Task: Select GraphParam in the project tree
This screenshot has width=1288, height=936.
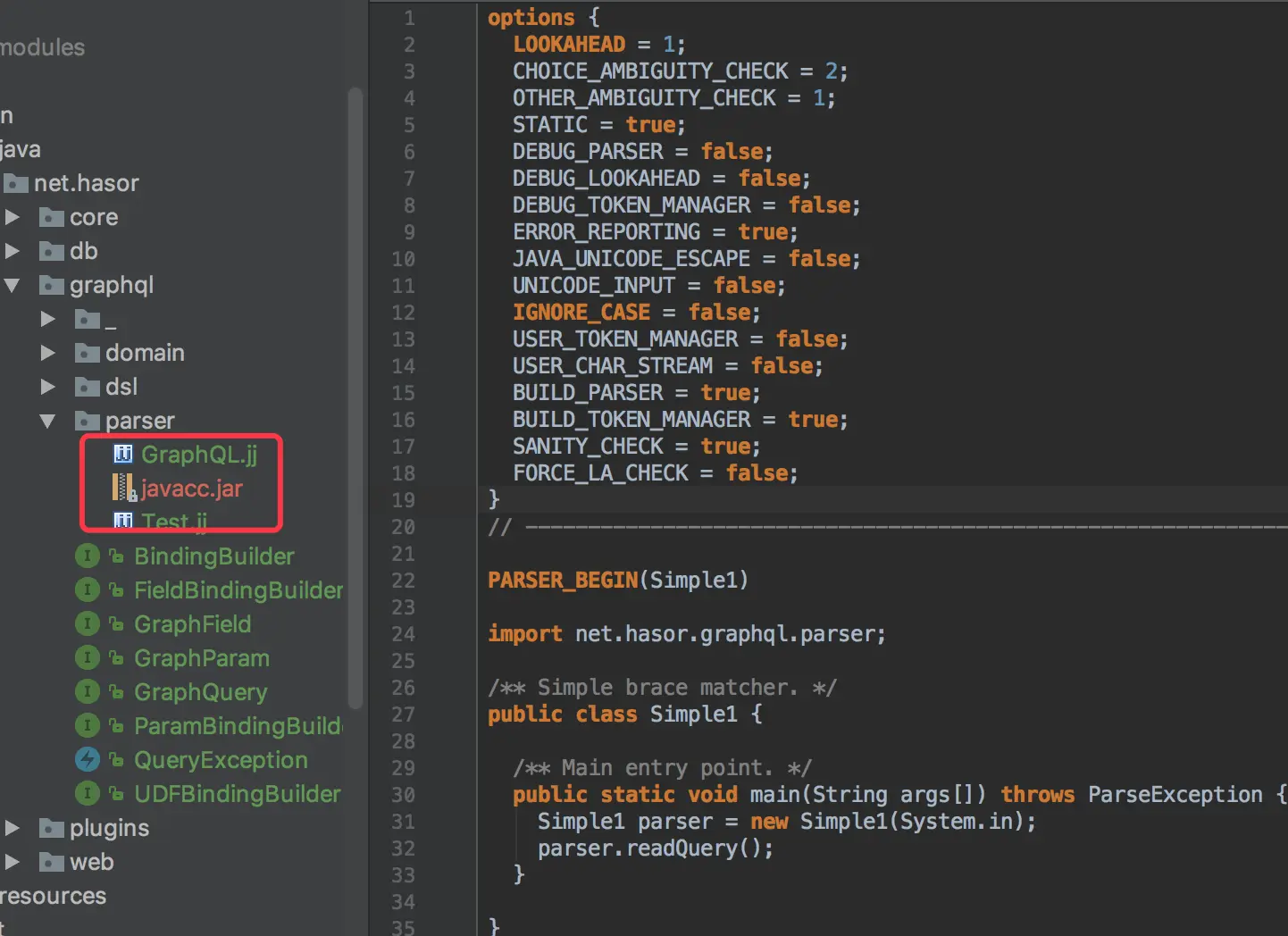Action: click(202, 658)
